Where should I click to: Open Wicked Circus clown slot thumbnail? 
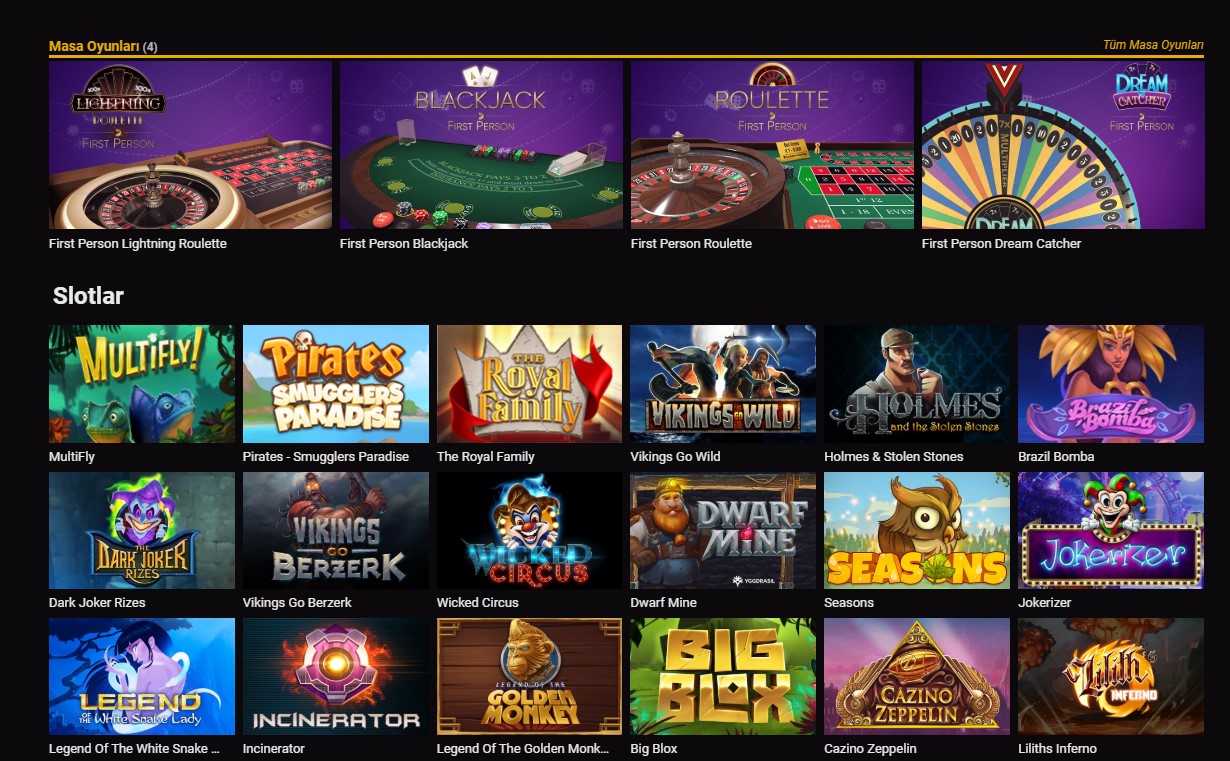(529, 530)
